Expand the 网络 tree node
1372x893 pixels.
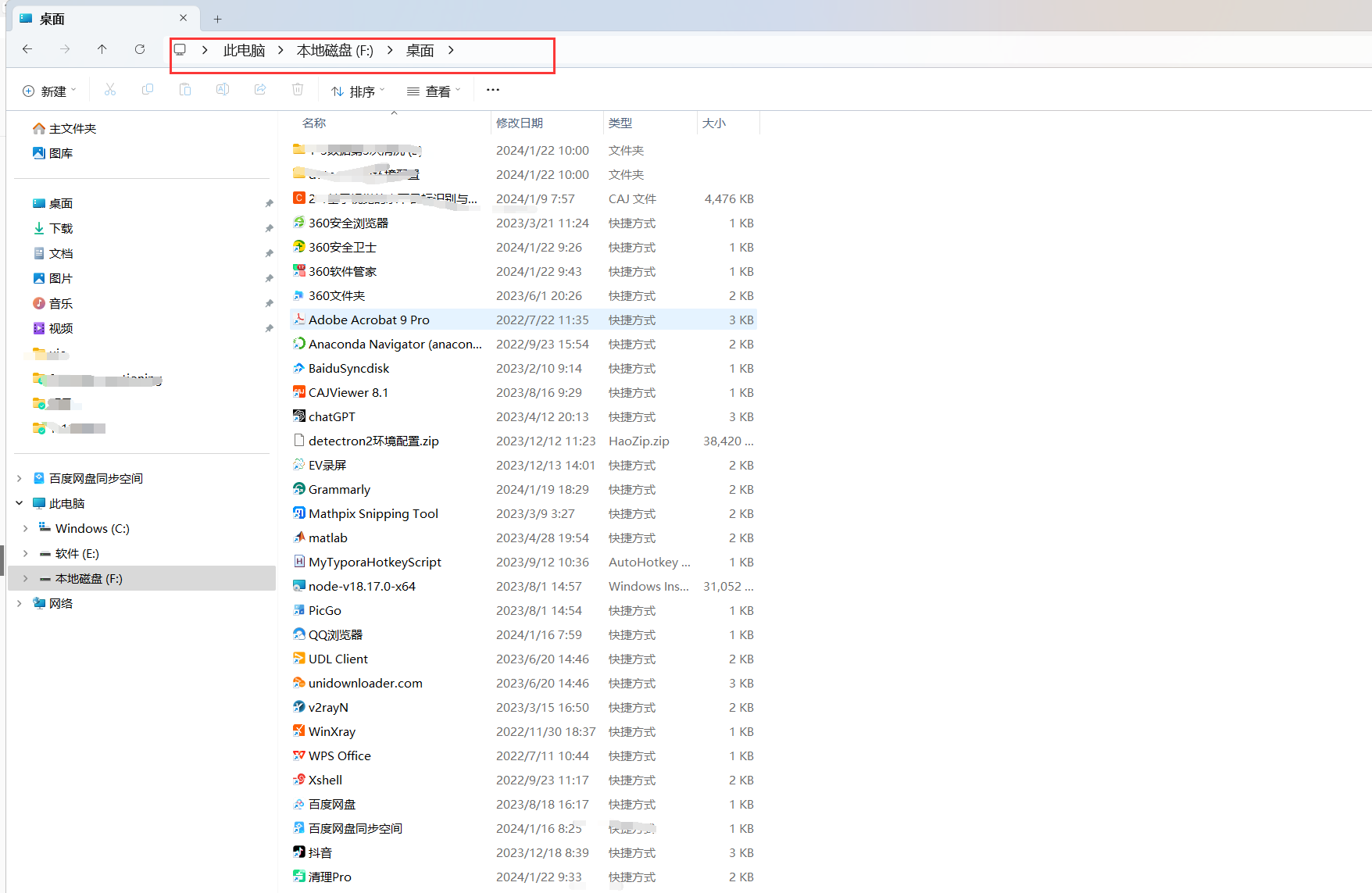pyautogui.click(x=20, y=603)
